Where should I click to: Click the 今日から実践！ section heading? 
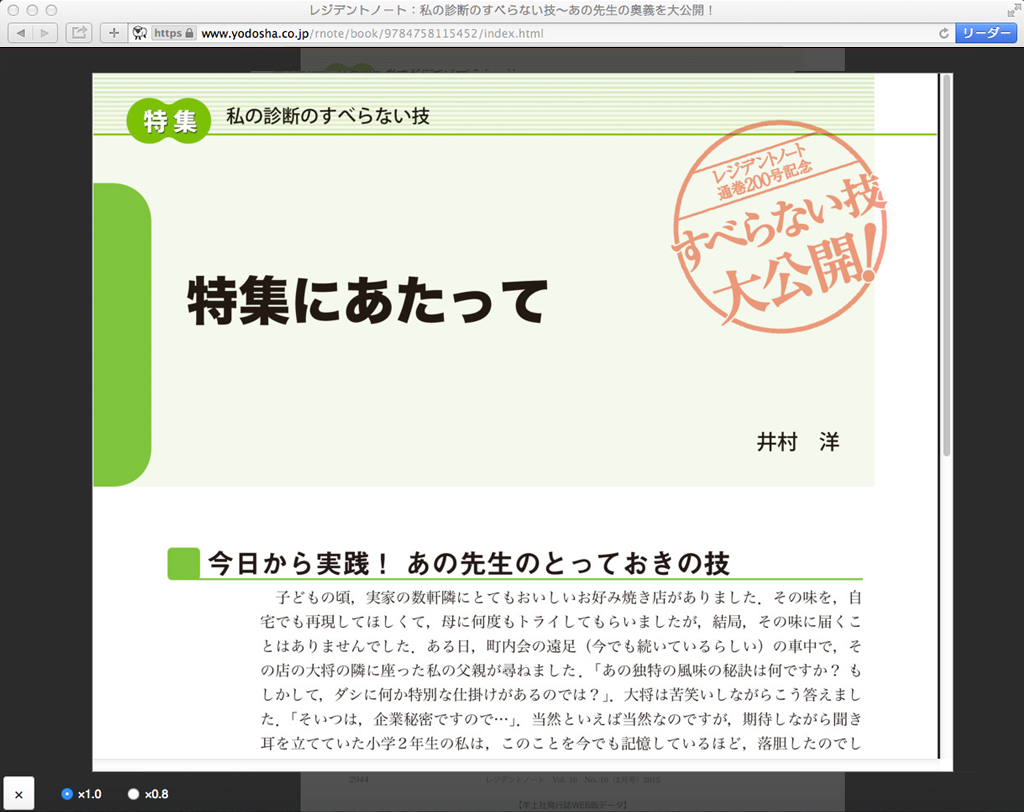pos(467,563)
